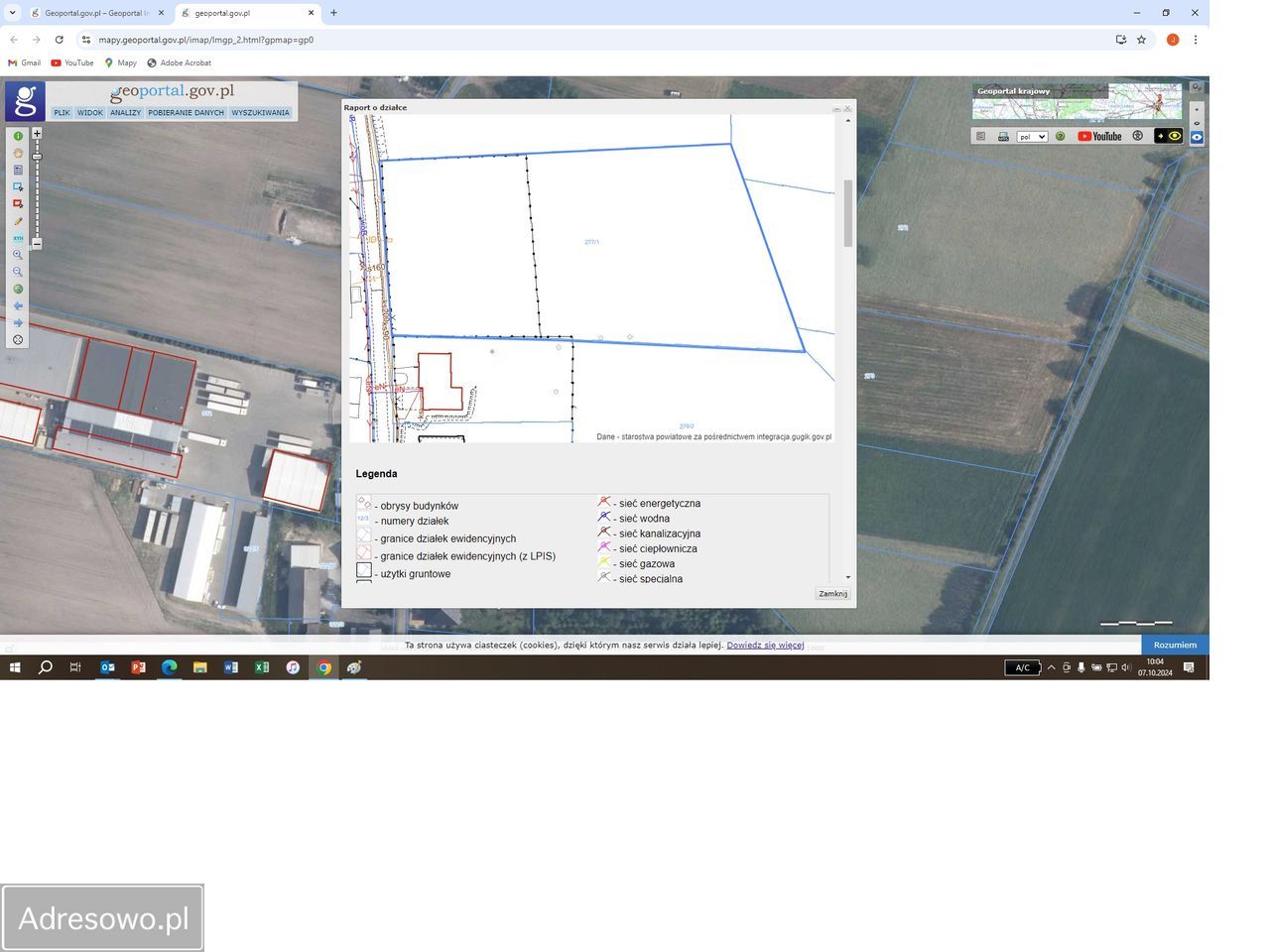Image resolution: width=1270 pixels, height=952 pixels.
Task: Switch to first Geoportal browser tab
Action: (x=96, y=13)
